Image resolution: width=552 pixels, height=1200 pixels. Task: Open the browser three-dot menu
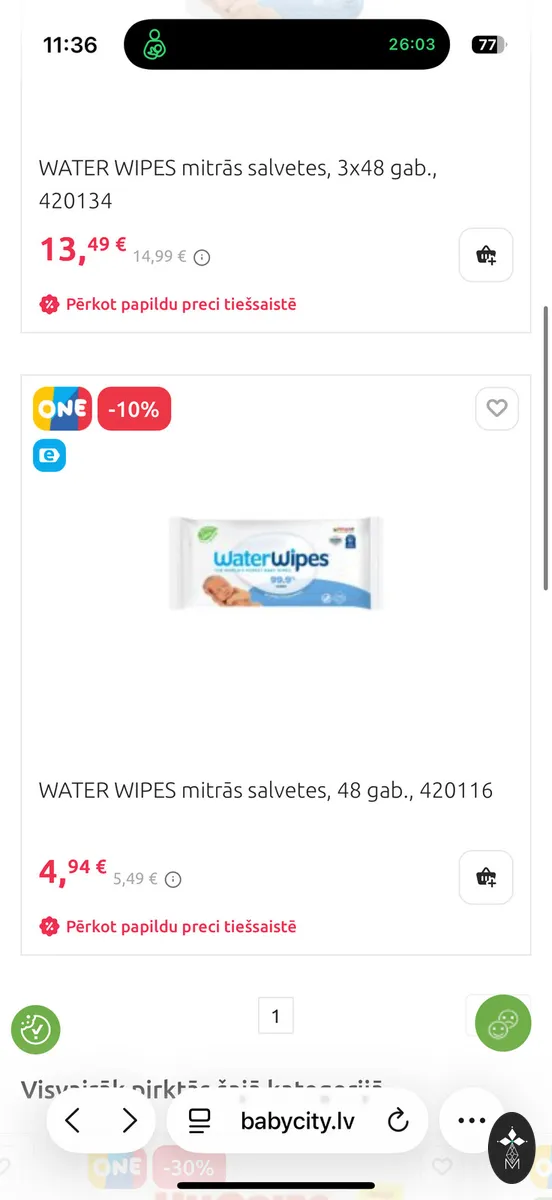tap(471, 1120)
